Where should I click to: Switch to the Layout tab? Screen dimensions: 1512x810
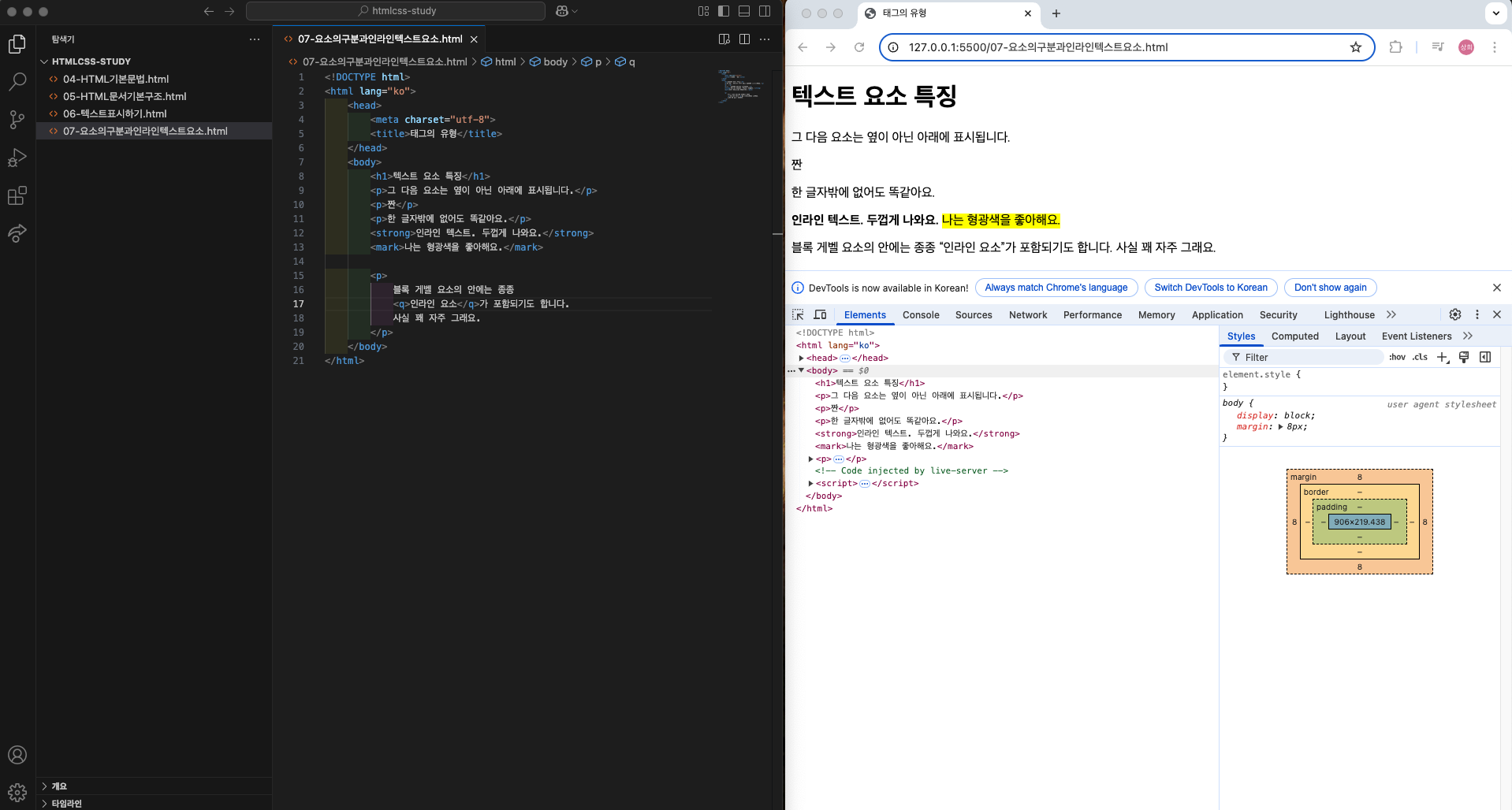[1350, 336]
